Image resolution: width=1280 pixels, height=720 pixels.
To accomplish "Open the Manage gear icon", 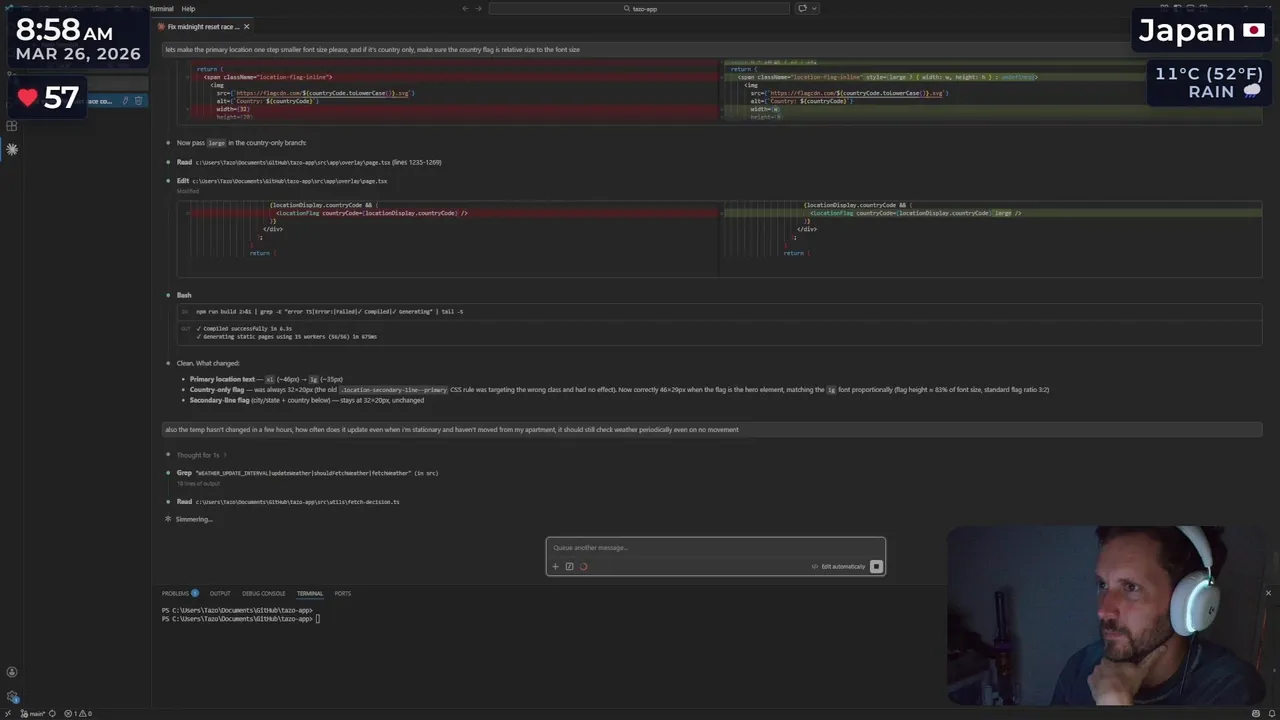I will tap(12, 697).
